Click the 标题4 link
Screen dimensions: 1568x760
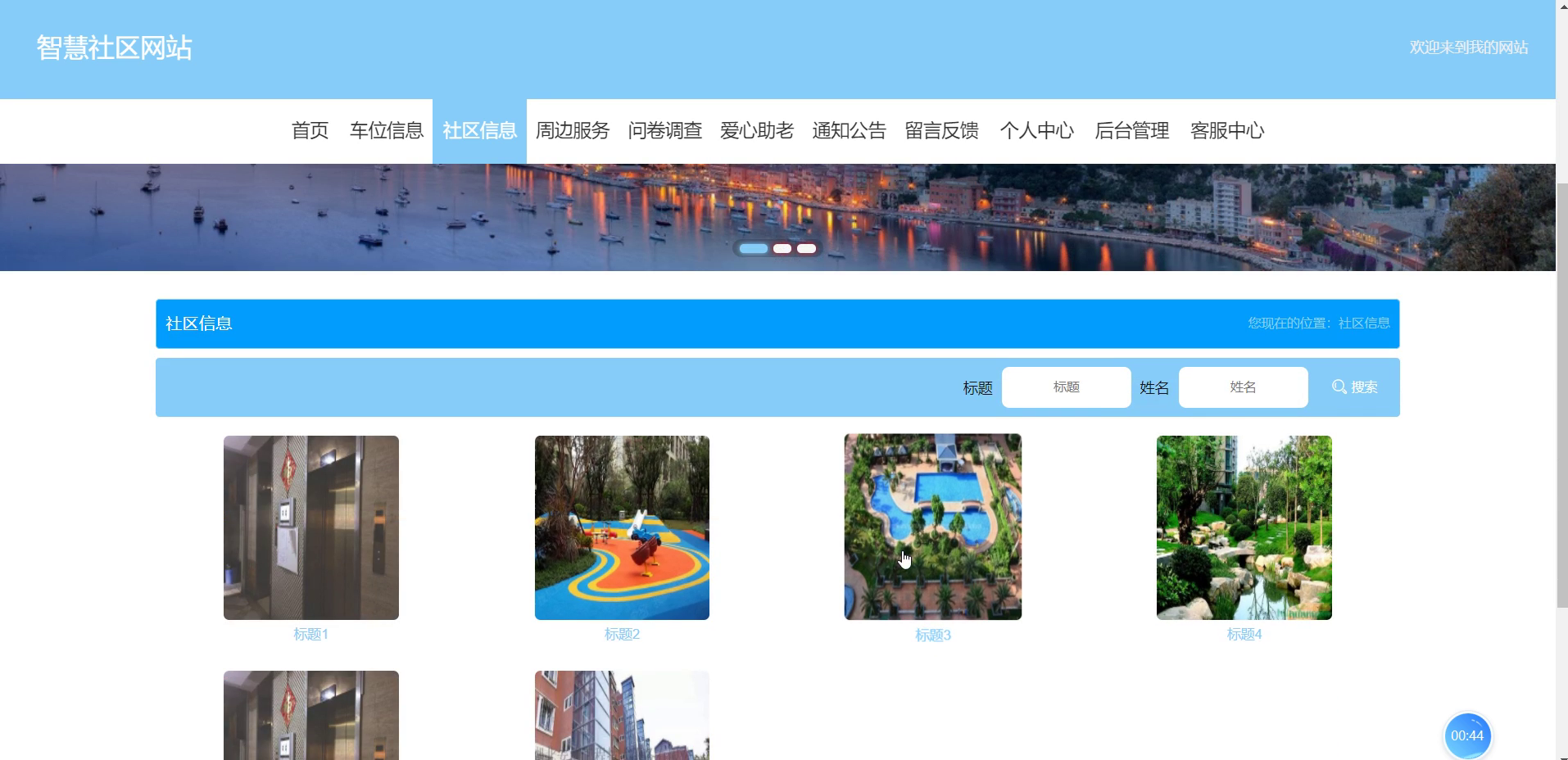click(1244, 634)
